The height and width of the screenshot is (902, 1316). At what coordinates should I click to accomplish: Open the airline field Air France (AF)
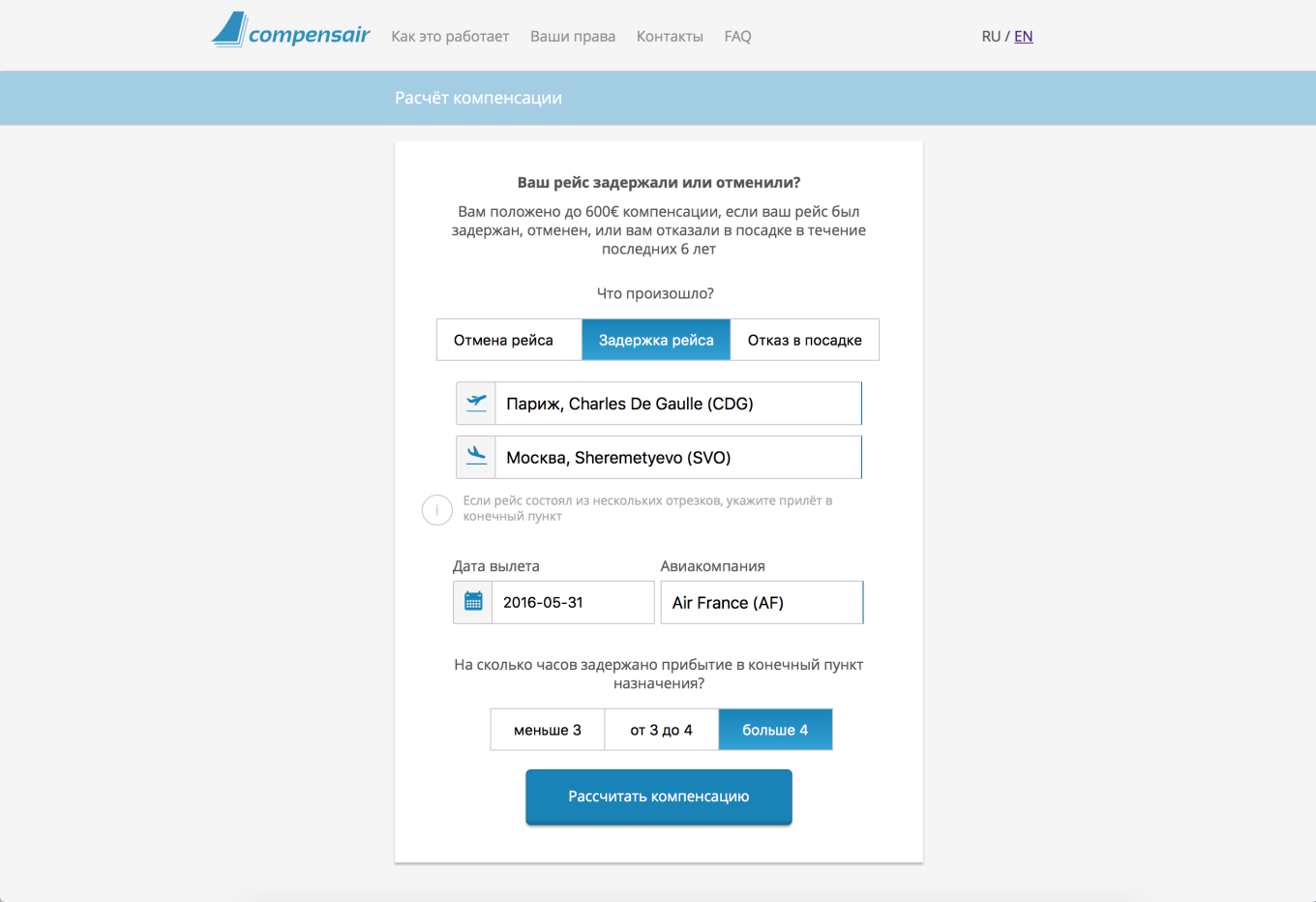tap(762, 602)
